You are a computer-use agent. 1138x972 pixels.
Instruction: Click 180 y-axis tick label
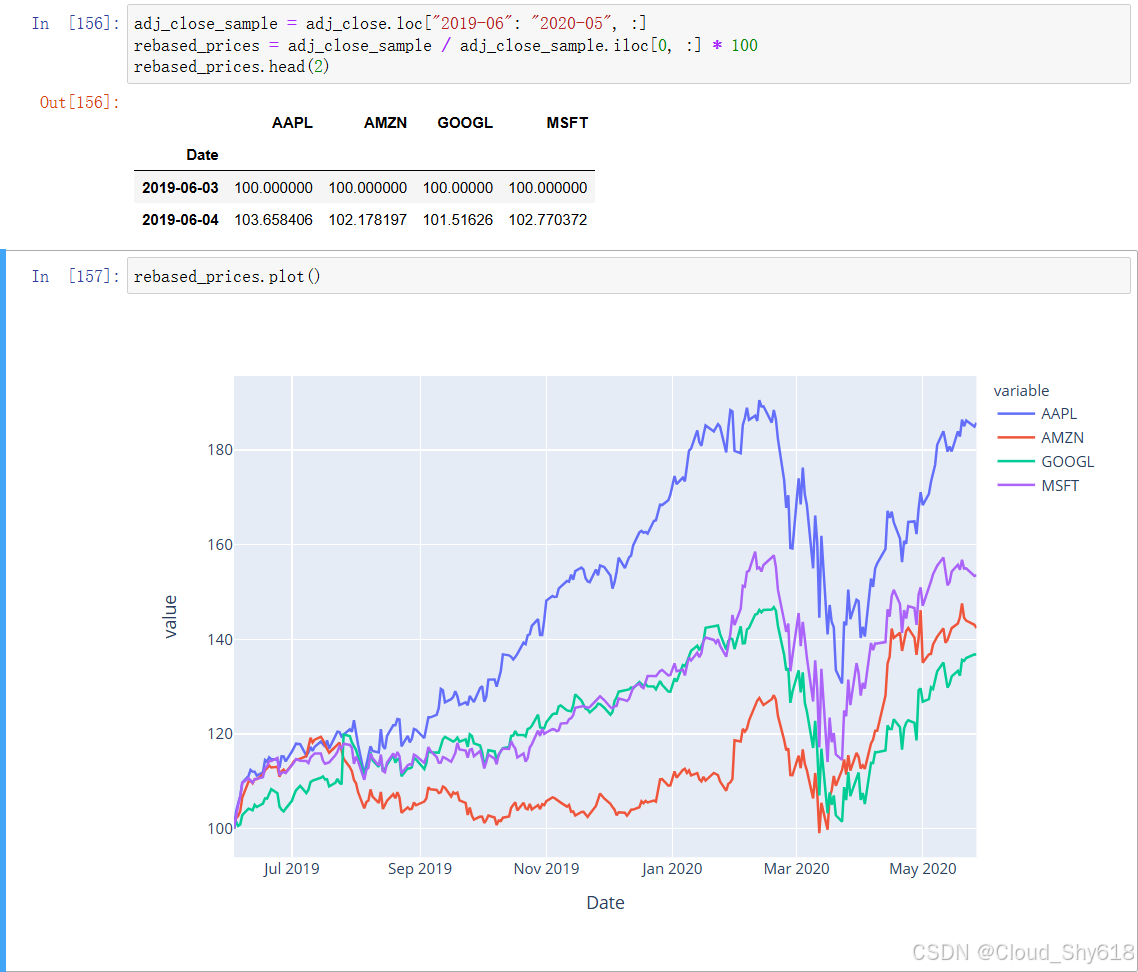(220, 450)
